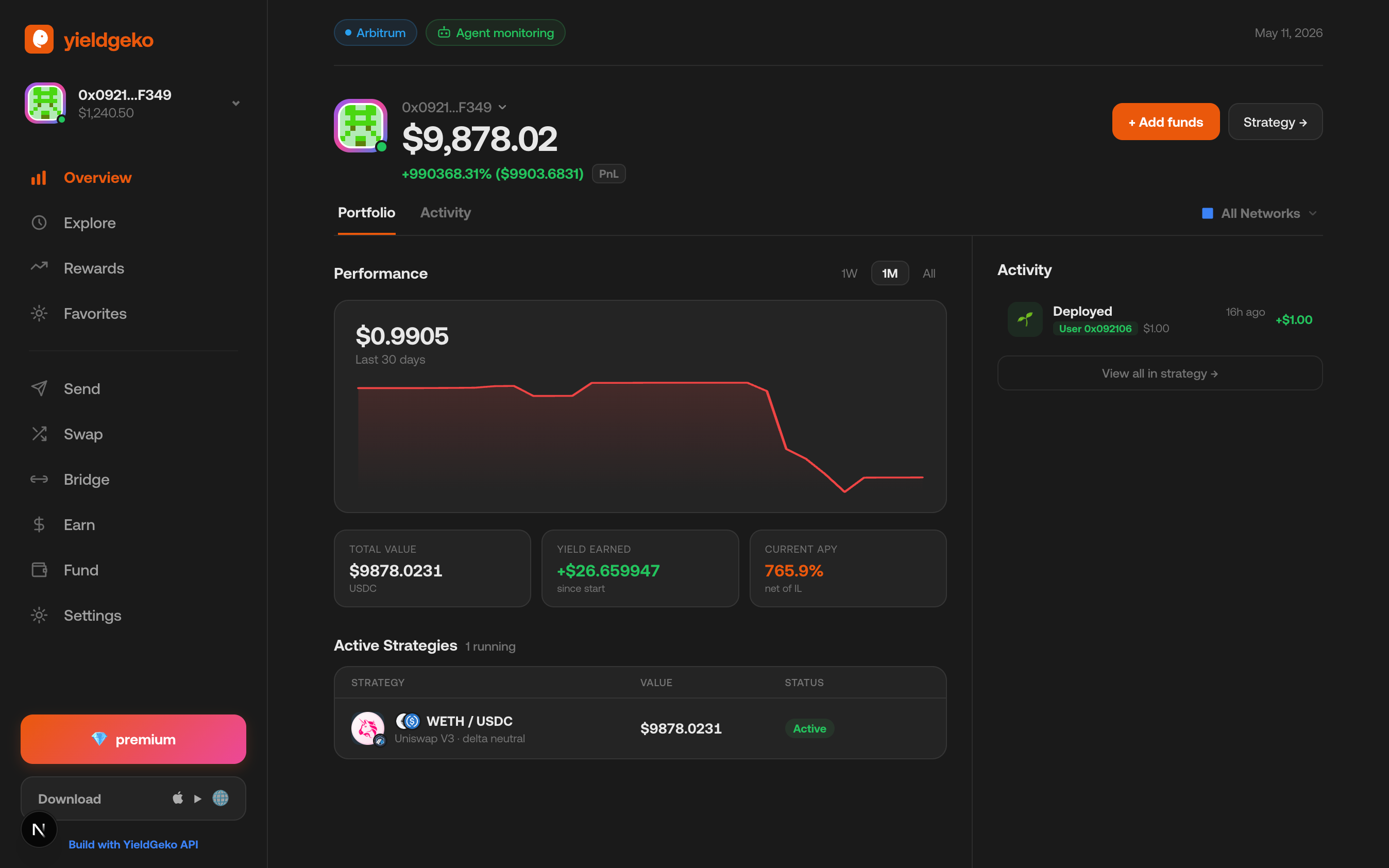Click the Apple download icon

pos(178,798)
